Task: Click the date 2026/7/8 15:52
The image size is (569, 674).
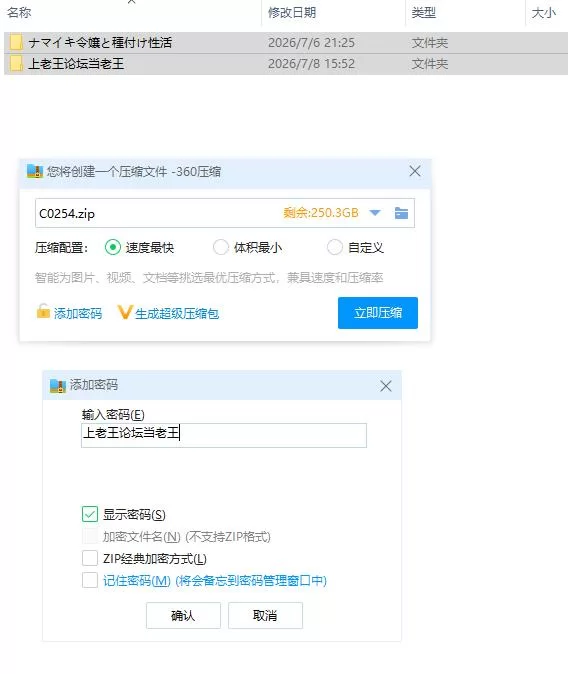Action: click(x=312, y=64)
